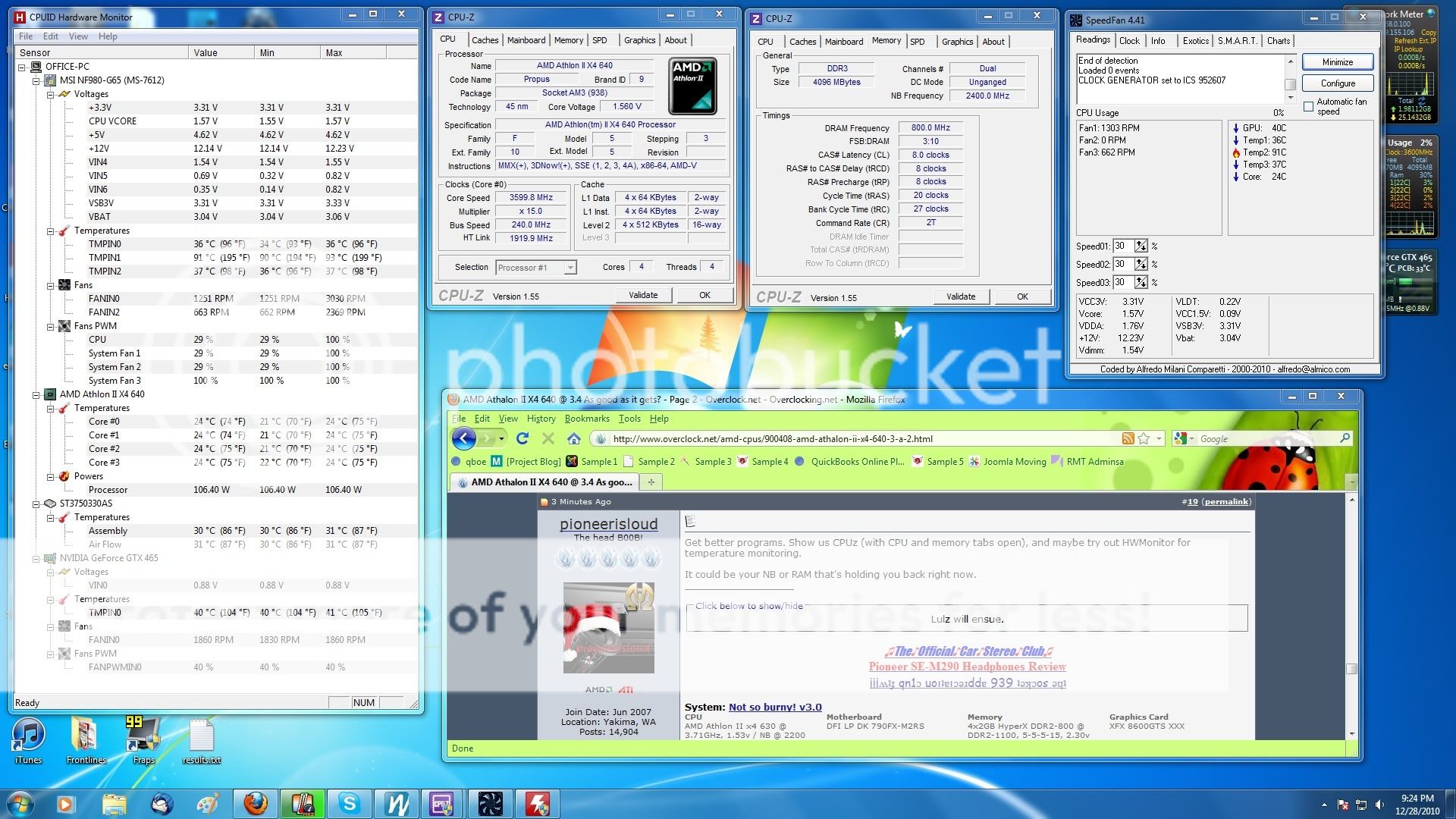Click permalink link on post #19

1226,501
